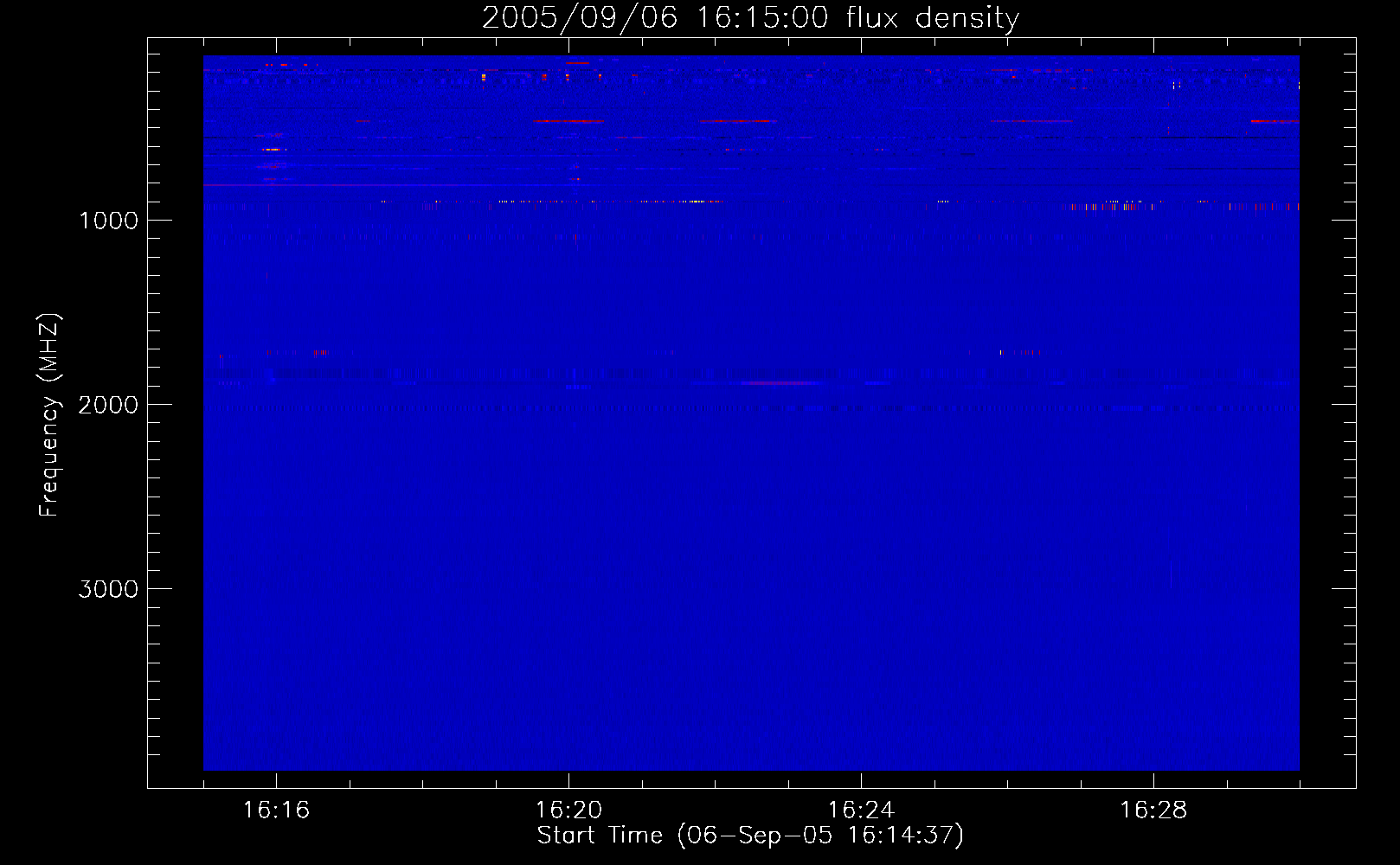
Task: Click the 'Frequency (MHZ)' axis label
Action: point(49,416)
